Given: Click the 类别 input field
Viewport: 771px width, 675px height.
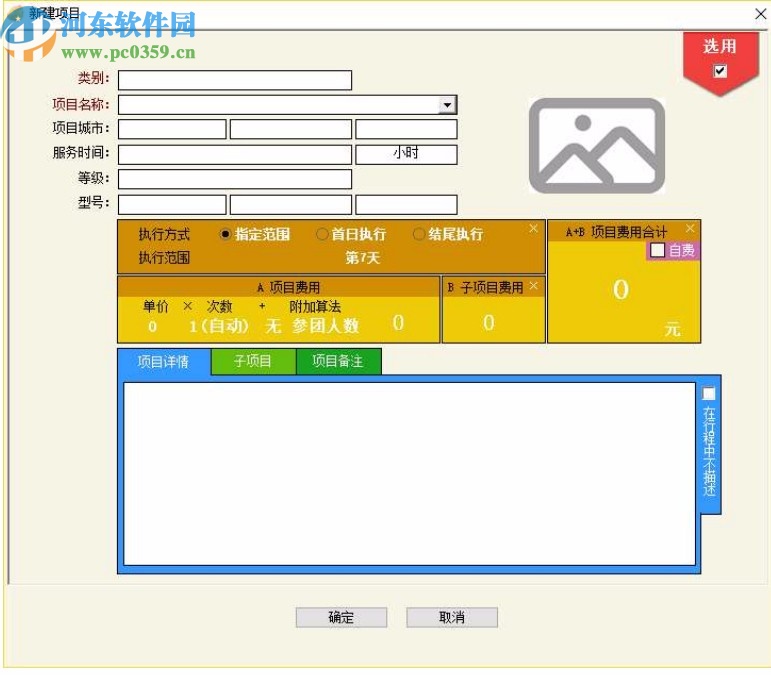Looking at the screenshot, I should pyautogui.click(x=235, y=80).
